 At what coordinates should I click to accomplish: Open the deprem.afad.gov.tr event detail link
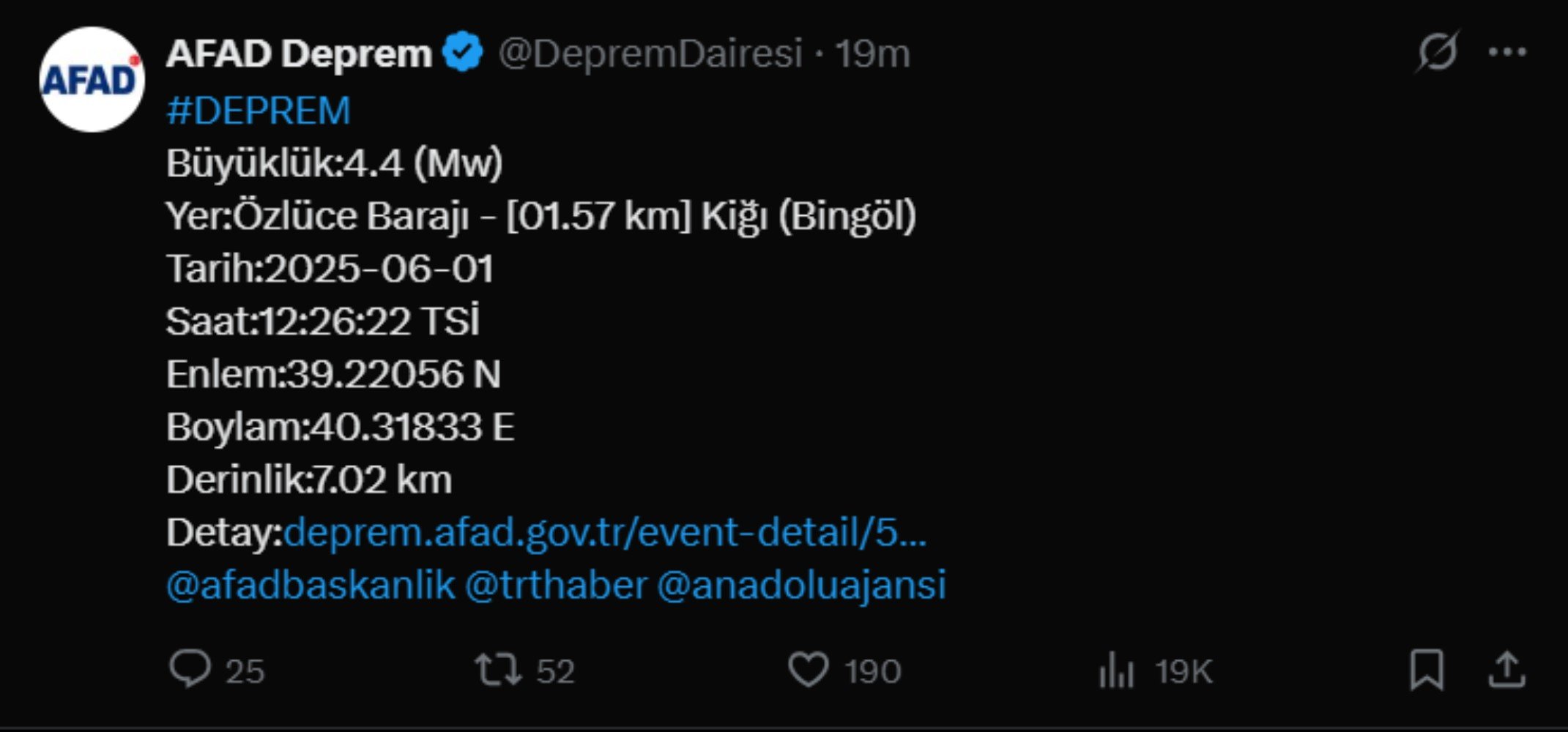(606, 532)
